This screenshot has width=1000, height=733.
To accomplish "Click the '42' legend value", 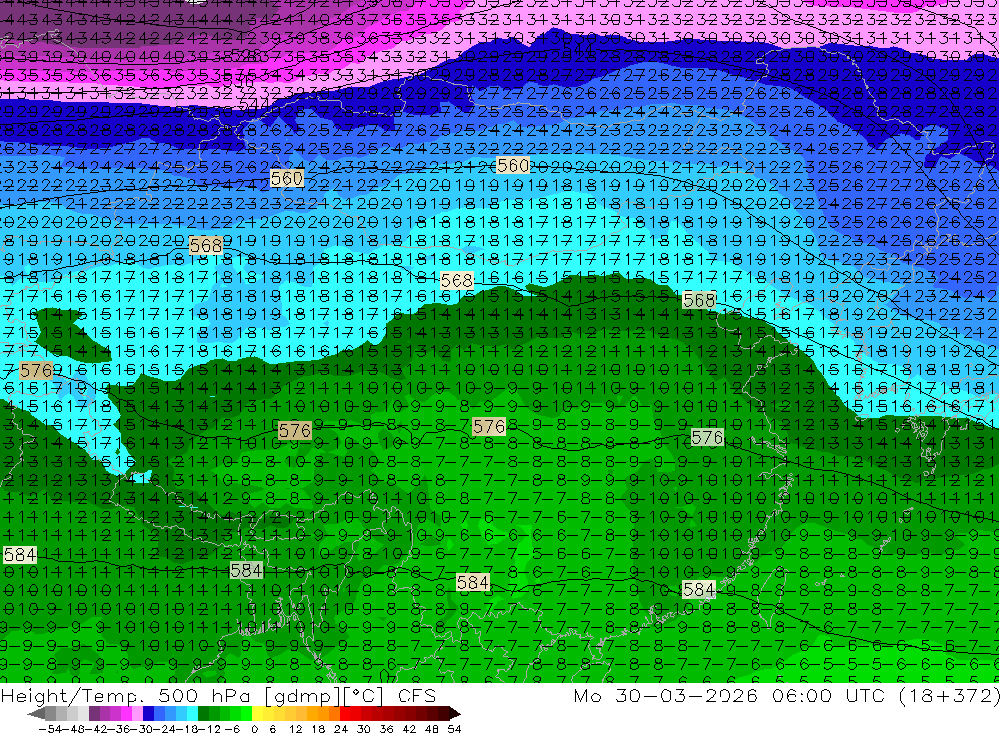I will point(409,729).
